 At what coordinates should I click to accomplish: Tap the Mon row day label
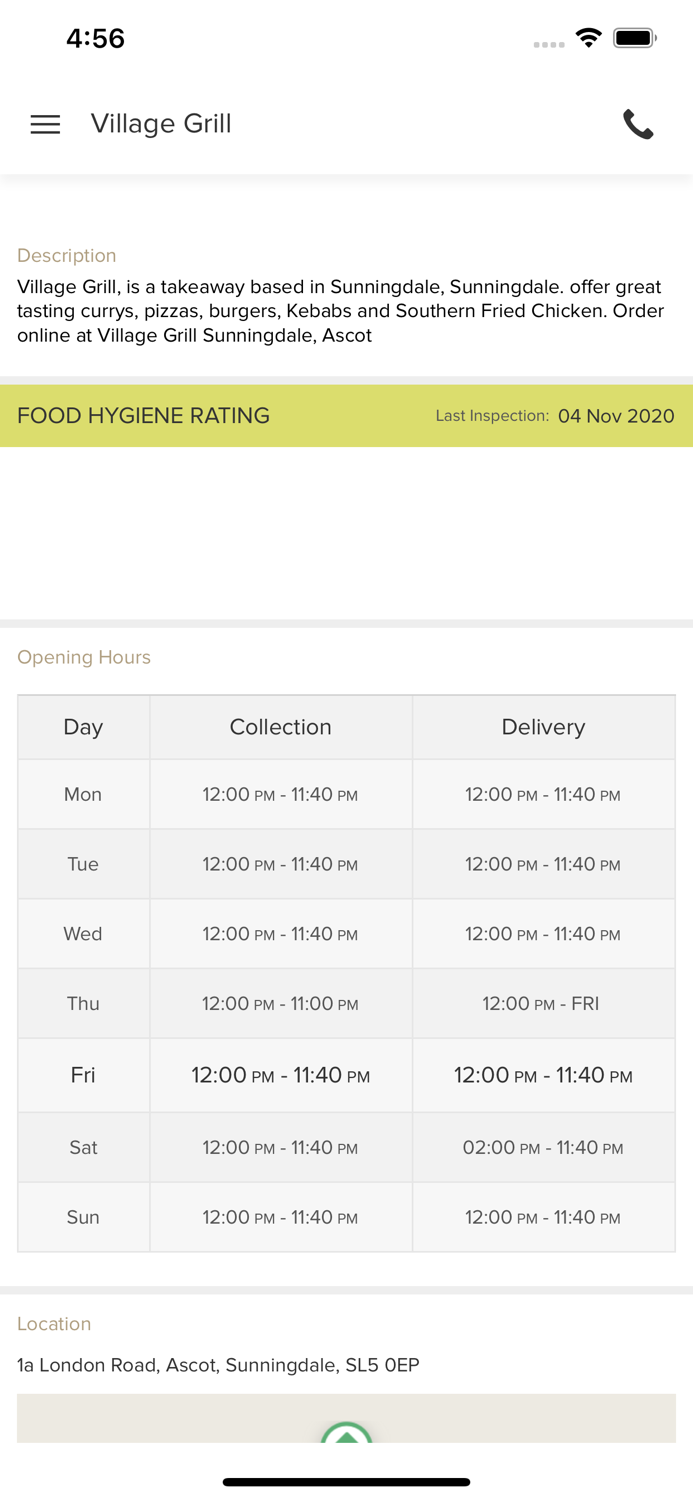click(x=83, y=795)
